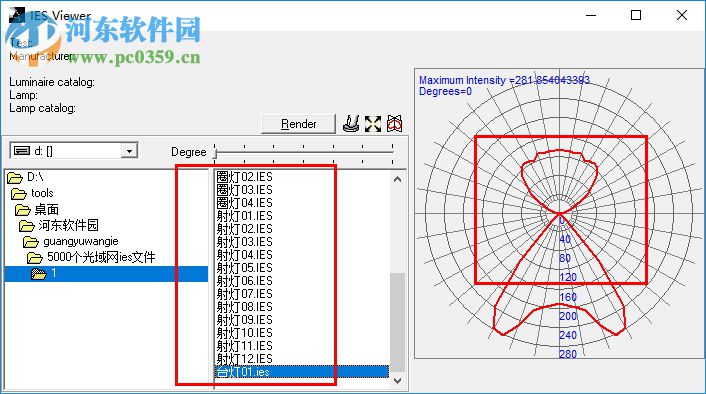Maximize the IES Viewer window
This screenshot has width=706, height=394.
coord(636,15)
